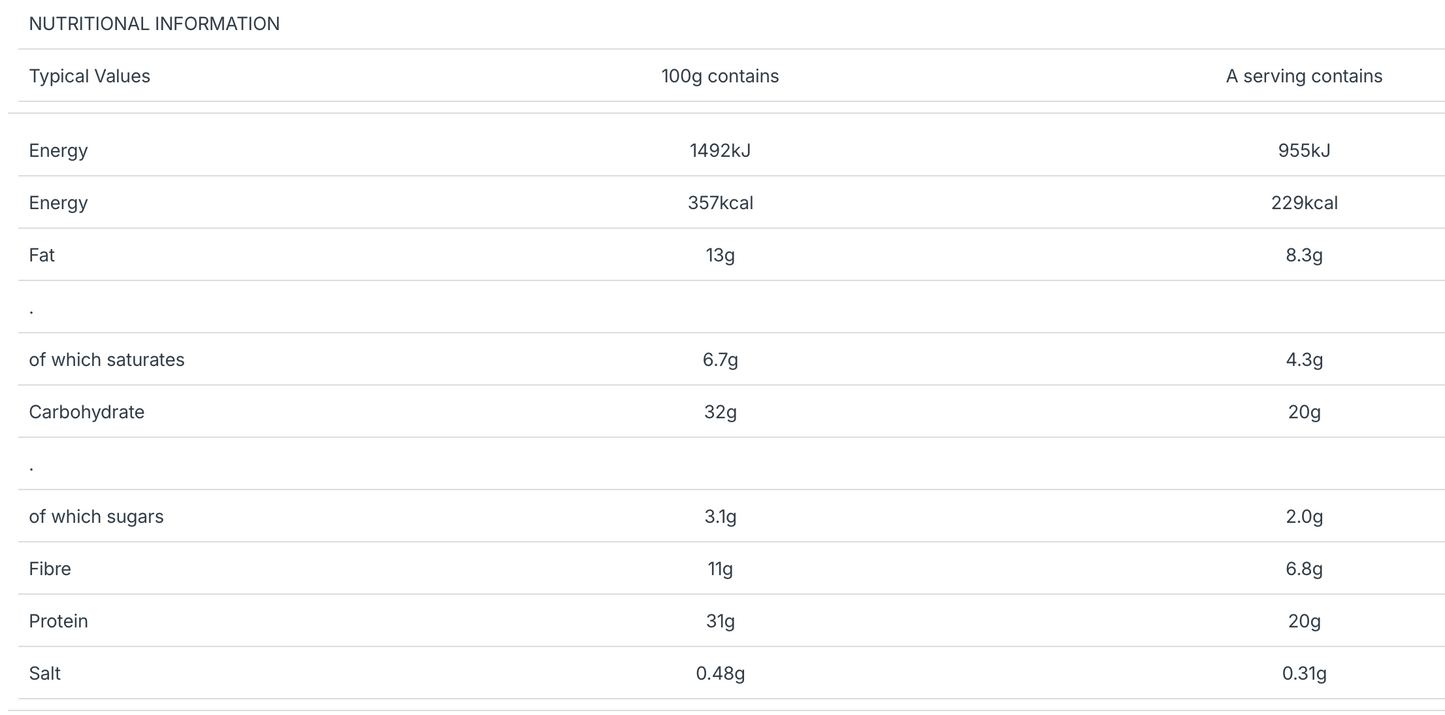Select the 229kcal serving value
The width and height of the screenshot is (1445, 715).
[1304, 203]
